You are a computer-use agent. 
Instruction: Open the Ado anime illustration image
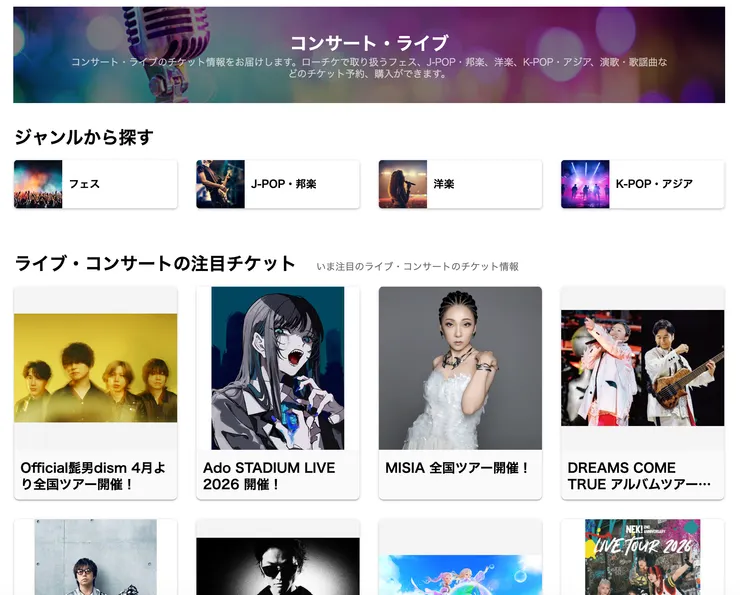click(278, 368)
